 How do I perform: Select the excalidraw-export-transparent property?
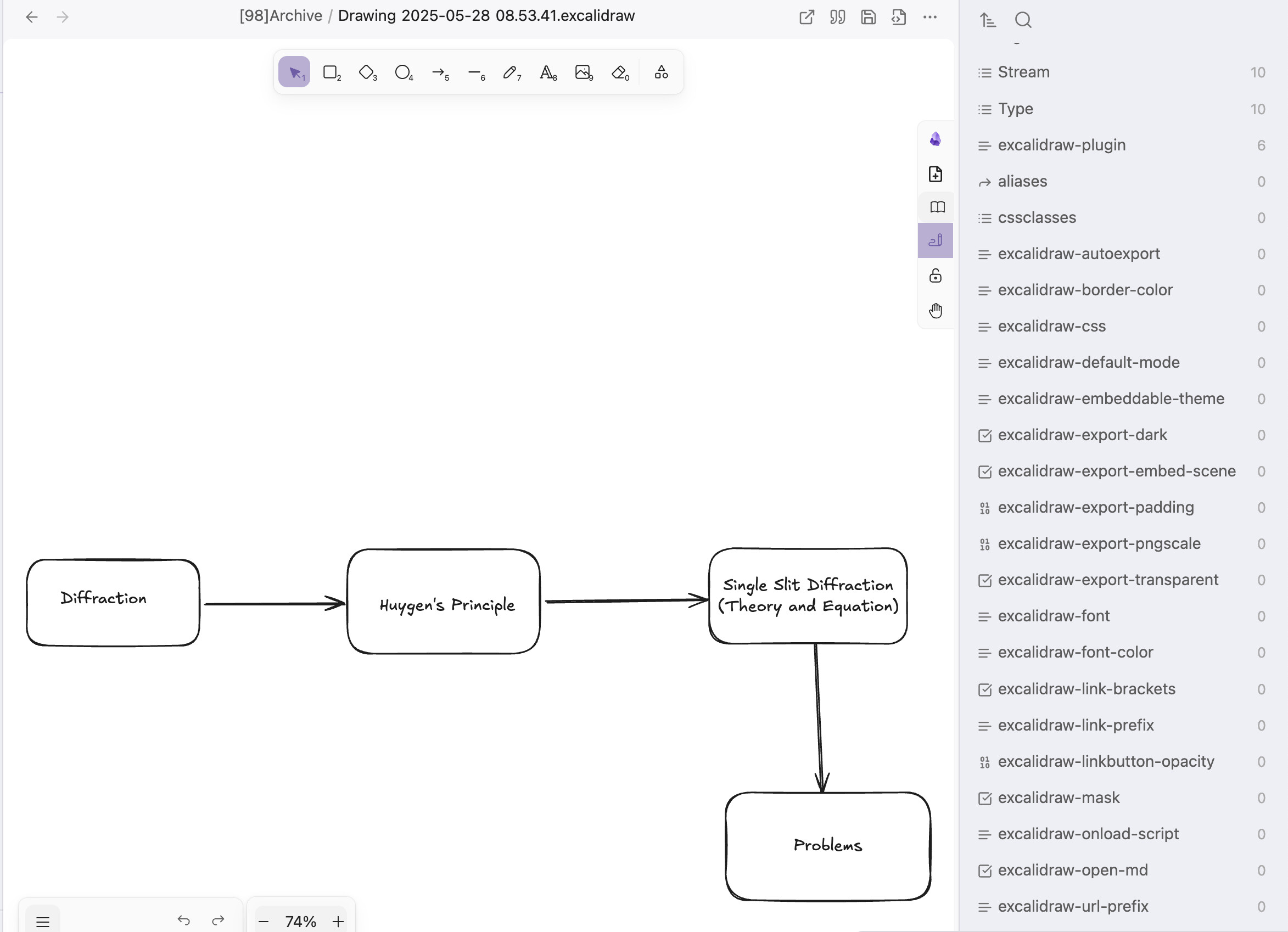pos(1121,580)
